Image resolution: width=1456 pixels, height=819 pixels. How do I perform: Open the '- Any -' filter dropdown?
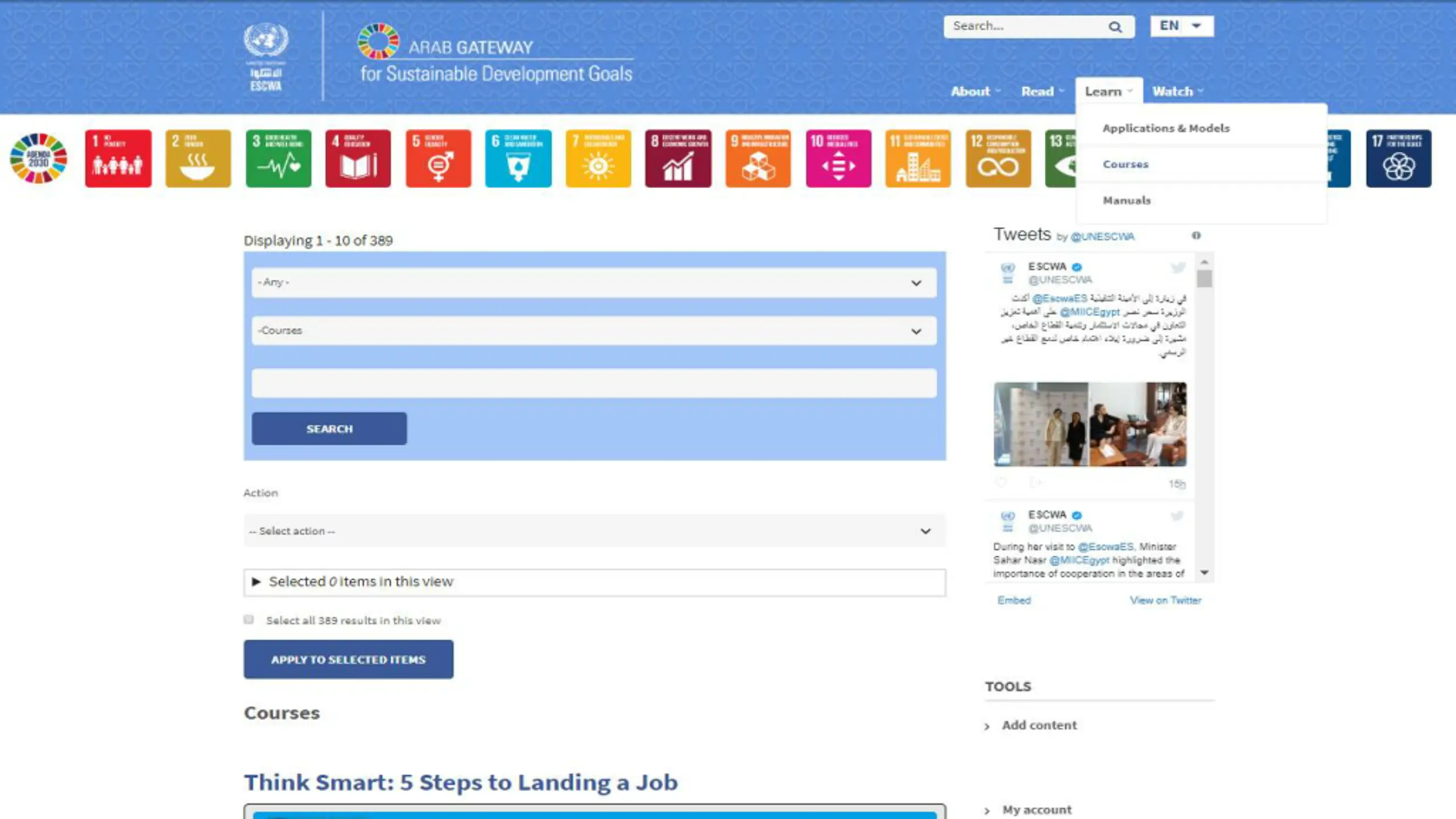pos(594,282)
